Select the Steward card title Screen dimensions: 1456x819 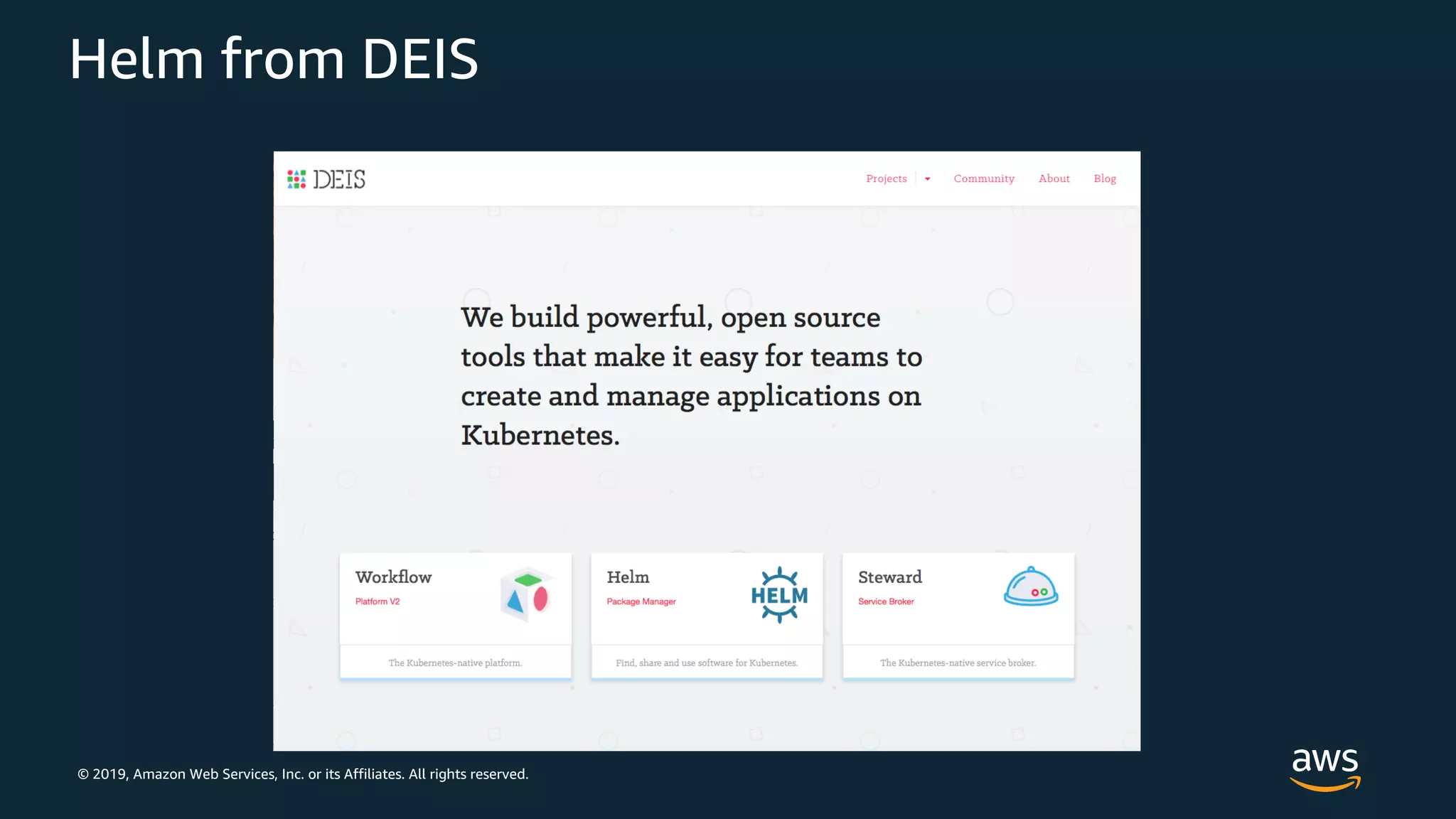click(x=889, y=577)
